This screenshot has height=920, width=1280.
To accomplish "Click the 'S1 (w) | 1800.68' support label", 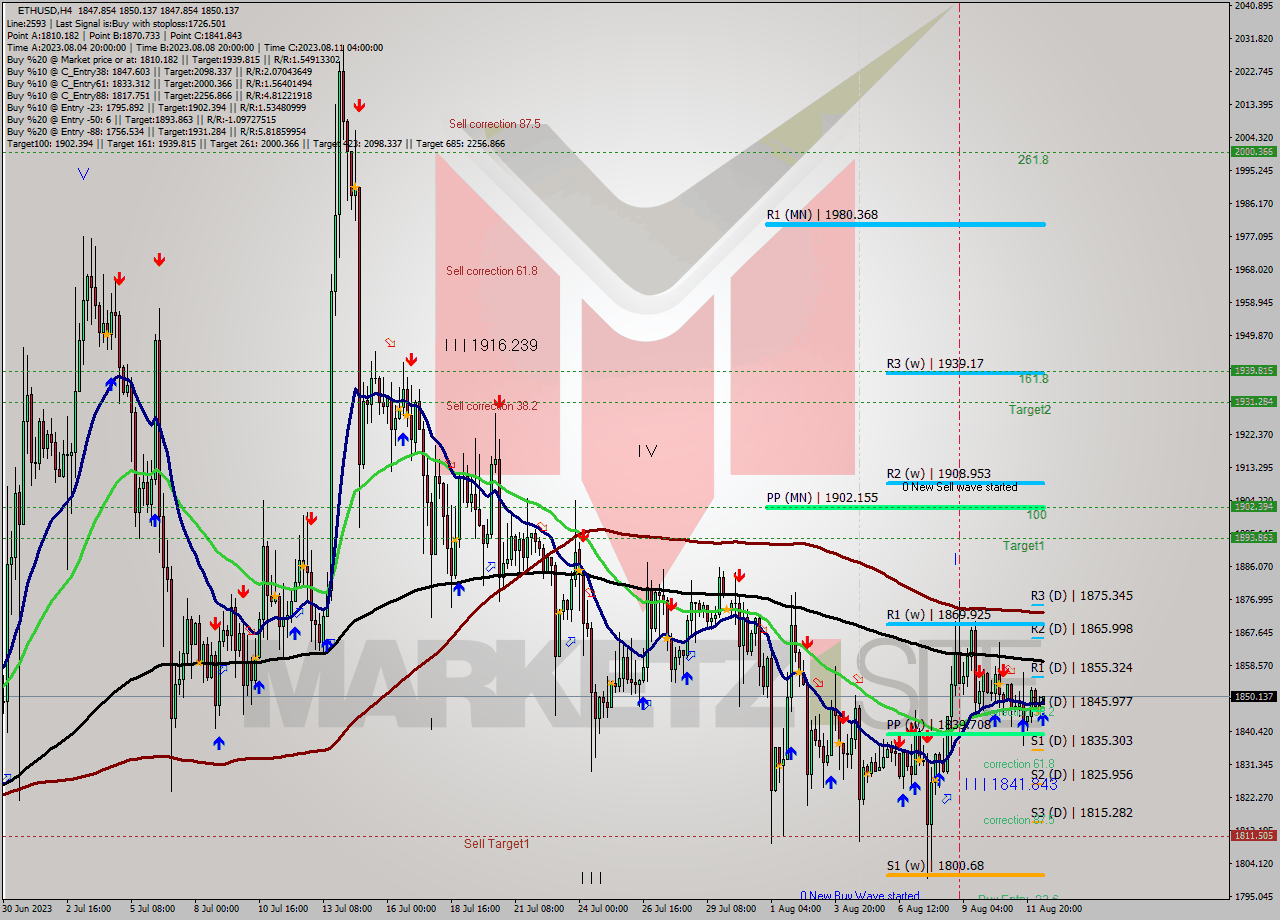I will coord(935,866).
